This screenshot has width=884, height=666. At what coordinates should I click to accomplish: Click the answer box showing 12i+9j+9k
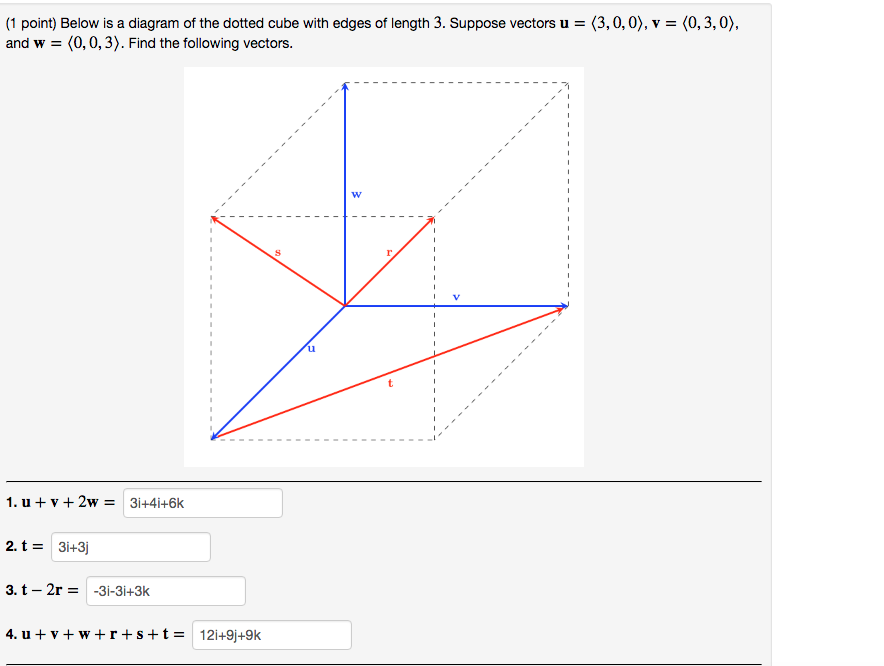270,635
